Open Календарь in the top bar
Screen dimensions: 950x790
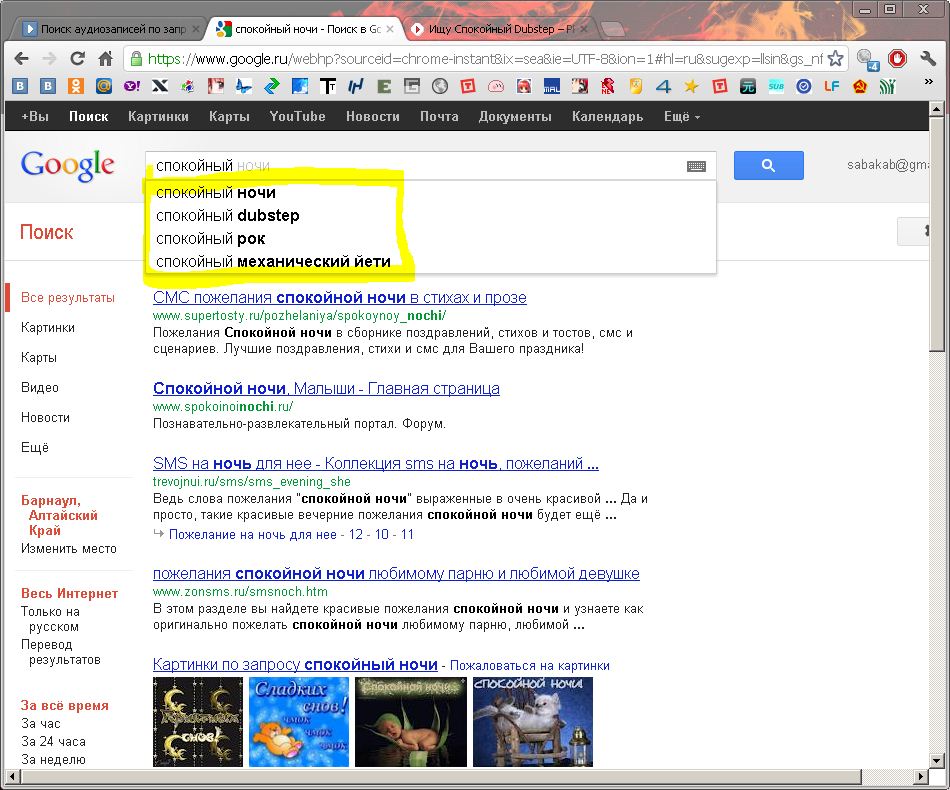click(x=607, y=116)
